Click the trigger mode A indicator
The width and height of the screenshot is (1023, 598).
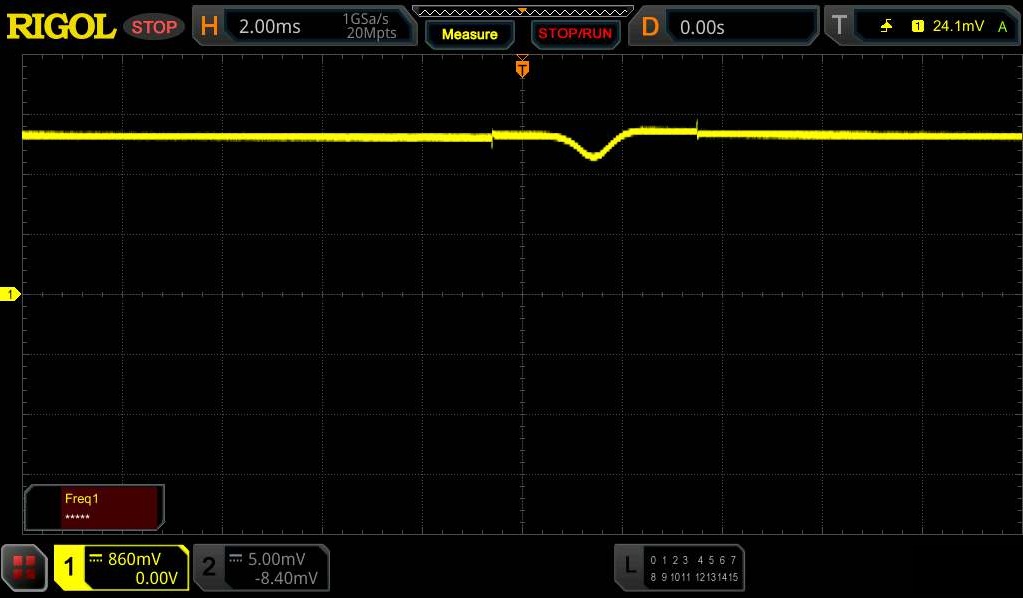coord(1002,27)
